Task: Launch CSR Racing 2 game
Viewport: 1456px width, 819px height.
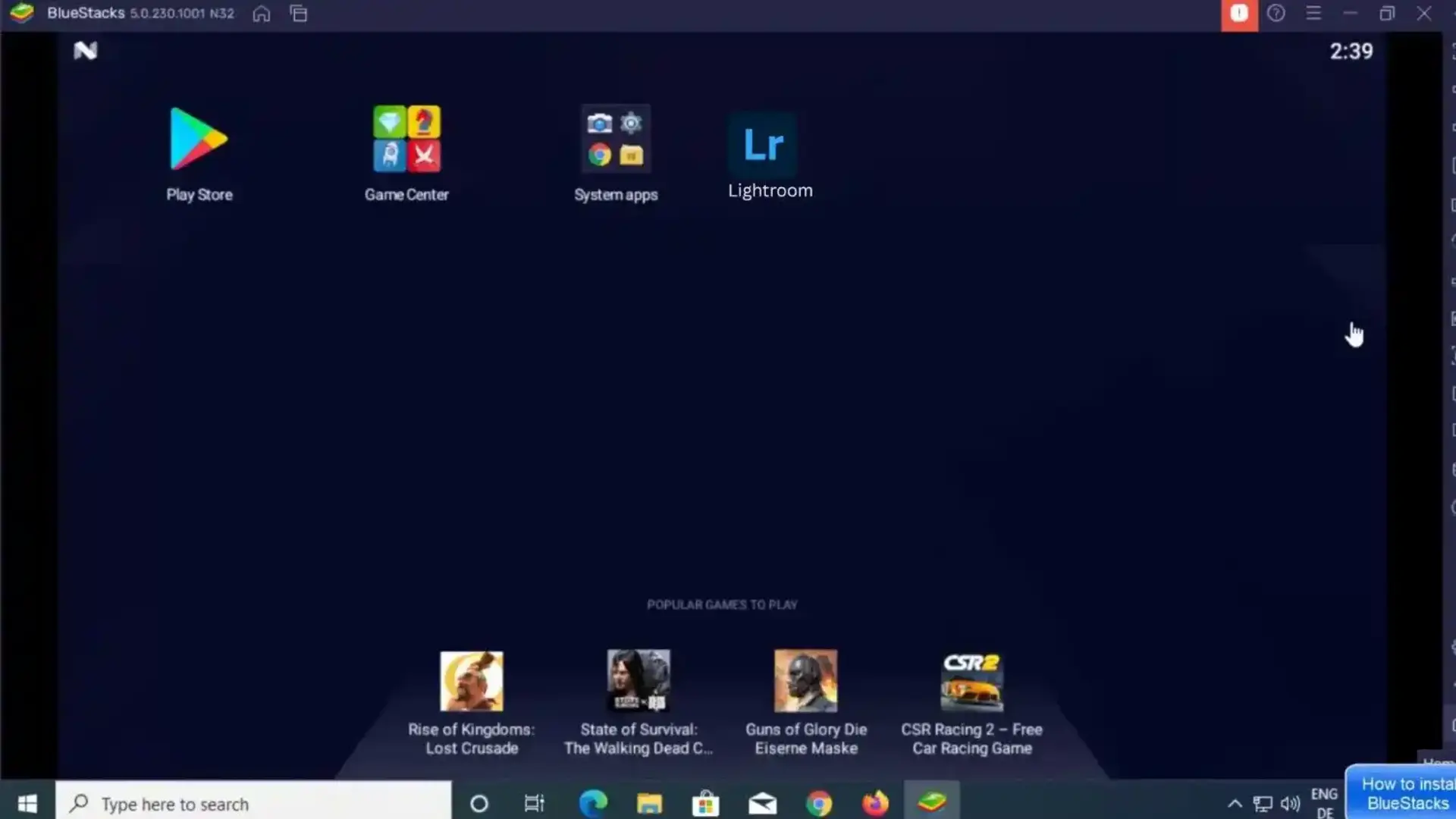Action: click(x=971, y=682)
